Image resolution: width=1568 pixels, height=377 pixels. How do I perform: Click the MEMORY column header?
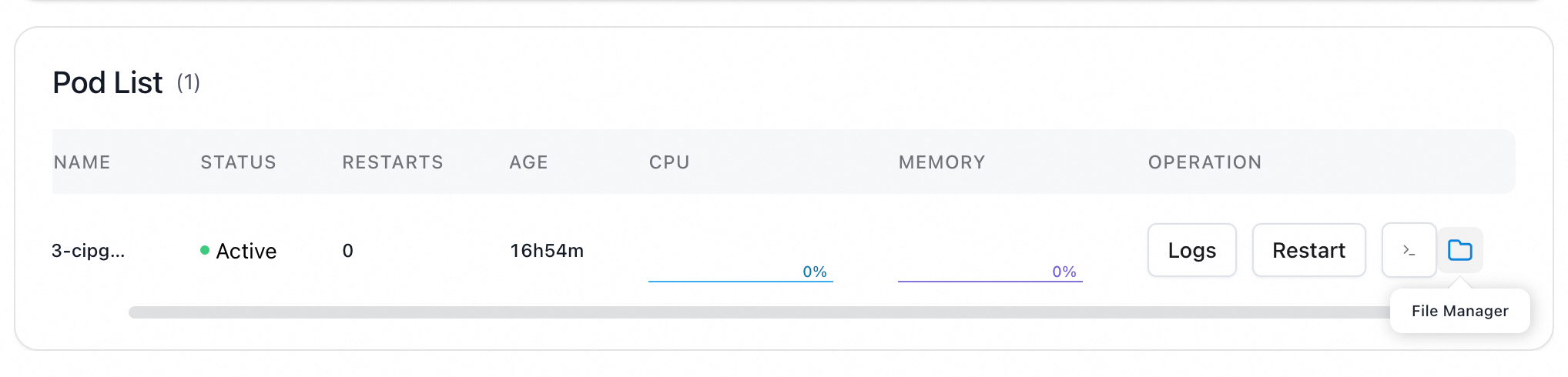942,162
